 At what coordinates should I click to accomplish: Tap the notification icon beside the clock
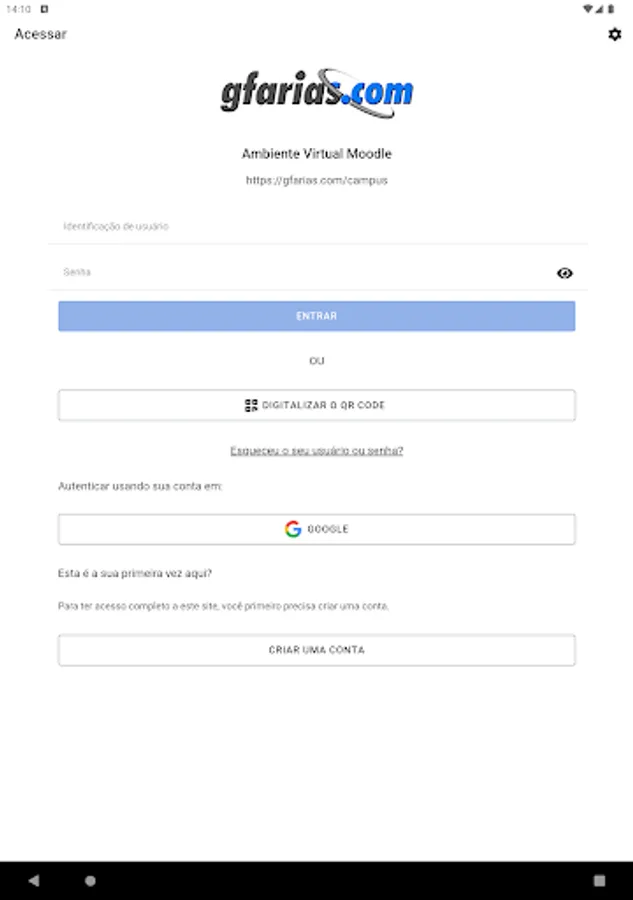[45, 9]
